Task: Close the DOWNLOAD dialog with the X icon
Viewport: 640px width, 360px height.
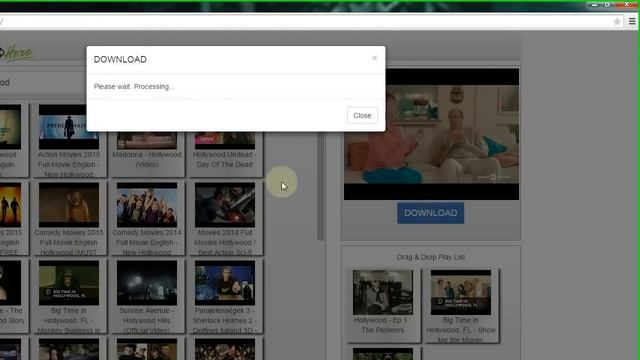Action: click(x=374, y=58)
